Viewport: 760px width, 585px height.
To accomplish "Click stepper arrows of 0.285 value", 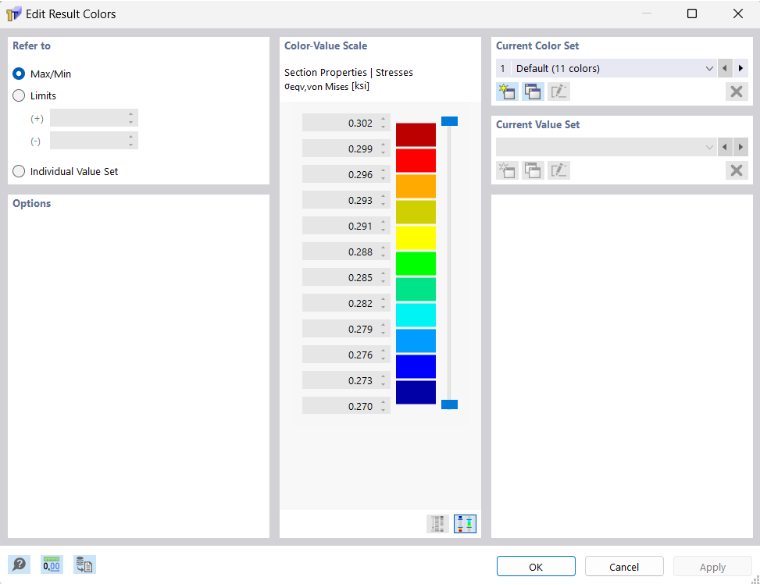I will point(383,277).
